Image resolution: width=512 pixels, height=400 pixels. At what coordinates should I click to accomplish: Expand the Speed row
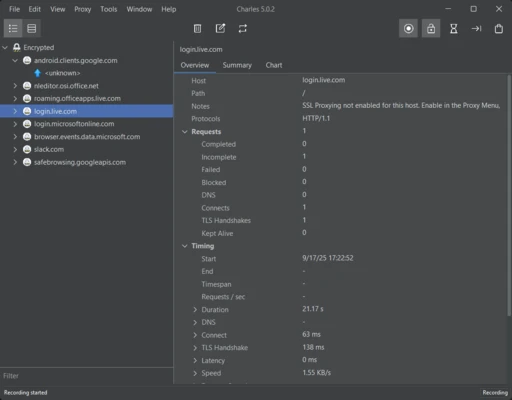195,373
